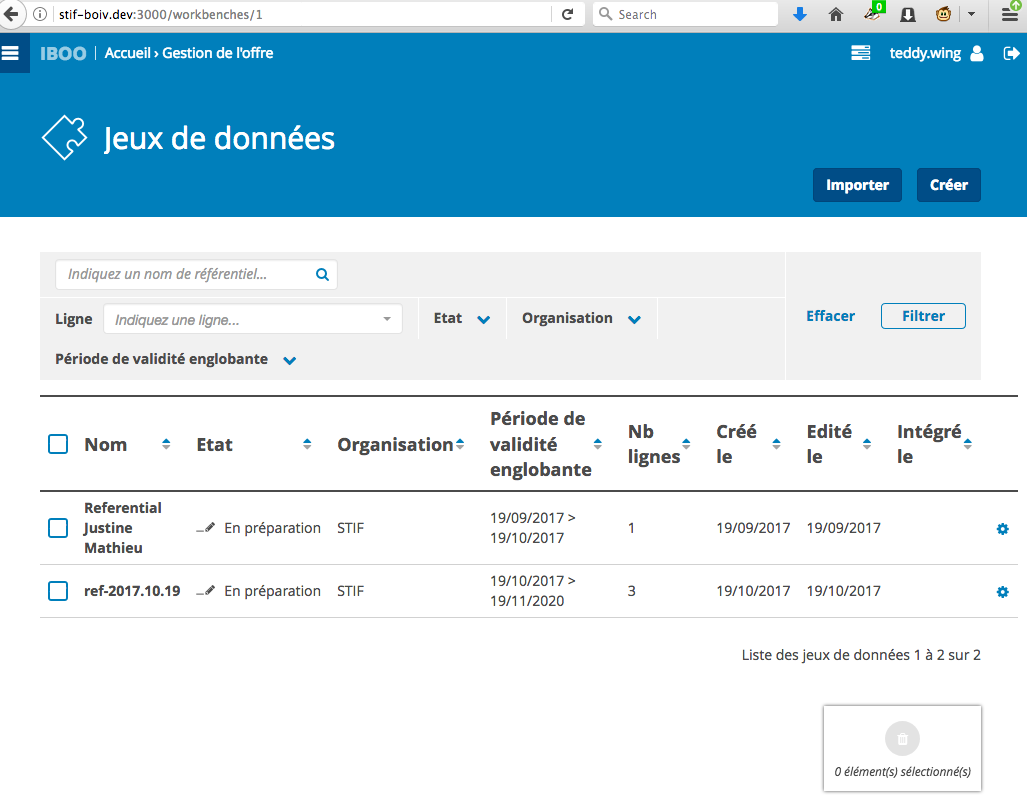Click the browser address bar URL
Viewport: 1027px width, 800px height.
tap(160, 14)
